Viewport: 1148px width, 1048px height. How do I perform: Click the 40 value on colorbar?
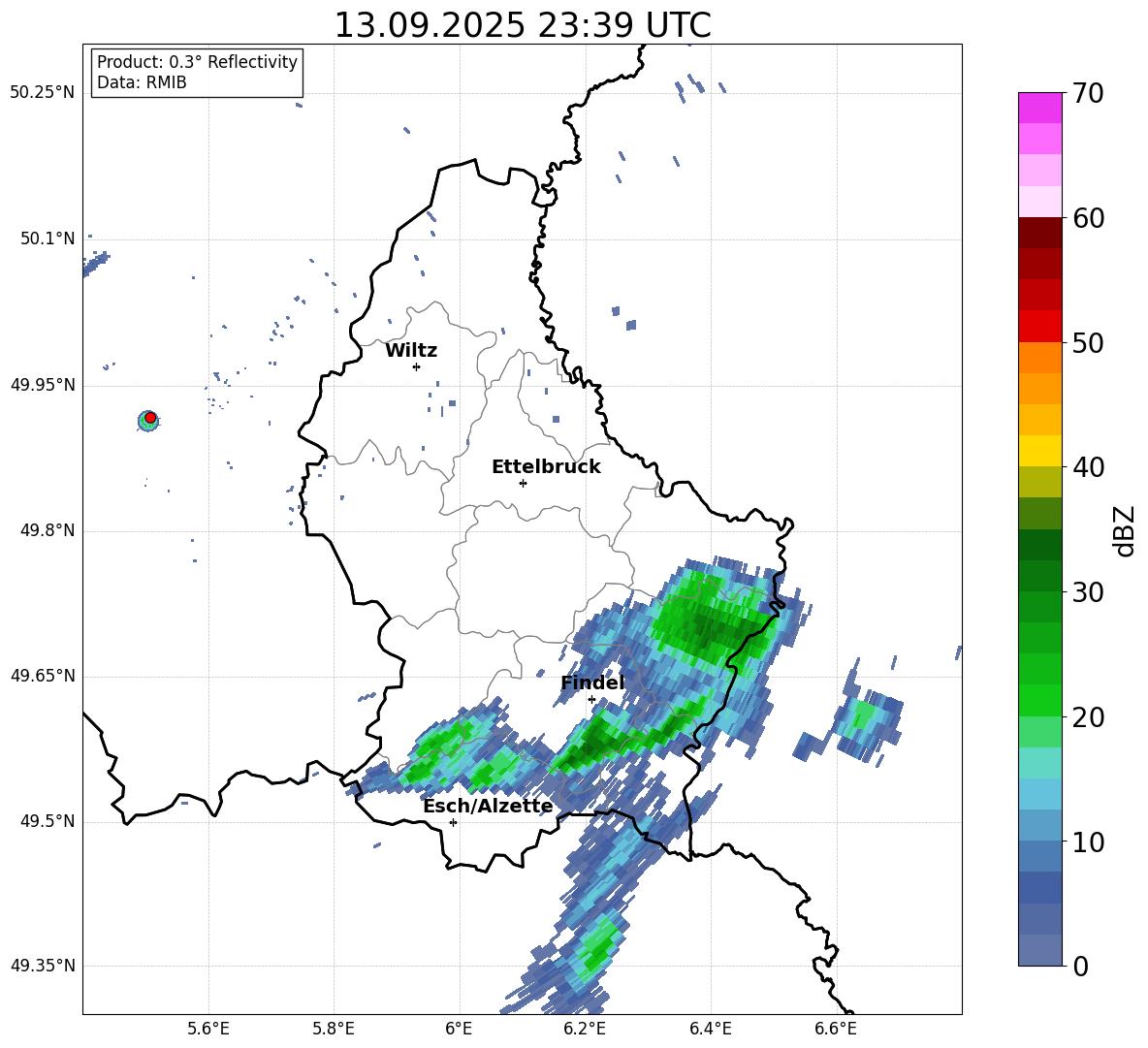point(1088,467)
